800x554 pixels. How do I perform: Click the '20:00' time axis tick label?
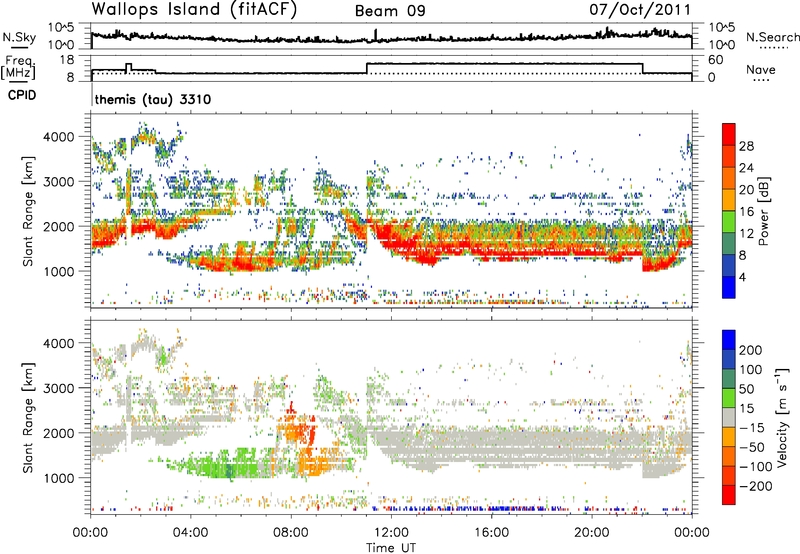pyautogui.click(x=591, y=533)
